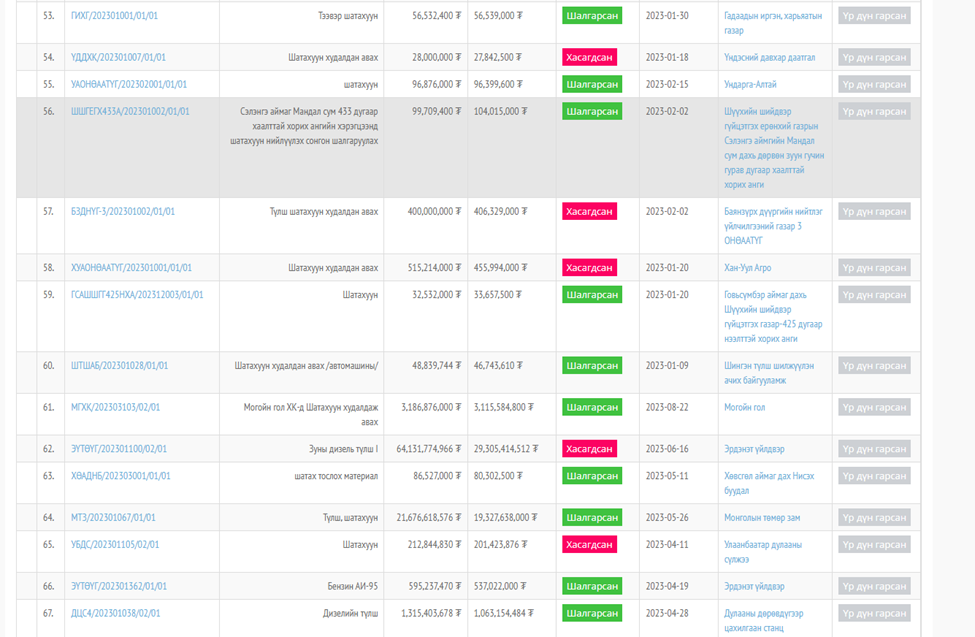Viewport: 975px width, 637px height.
Task: Open tender link БЗДНҮГ-3/202301002/01/01
Action: coord(123,212)
